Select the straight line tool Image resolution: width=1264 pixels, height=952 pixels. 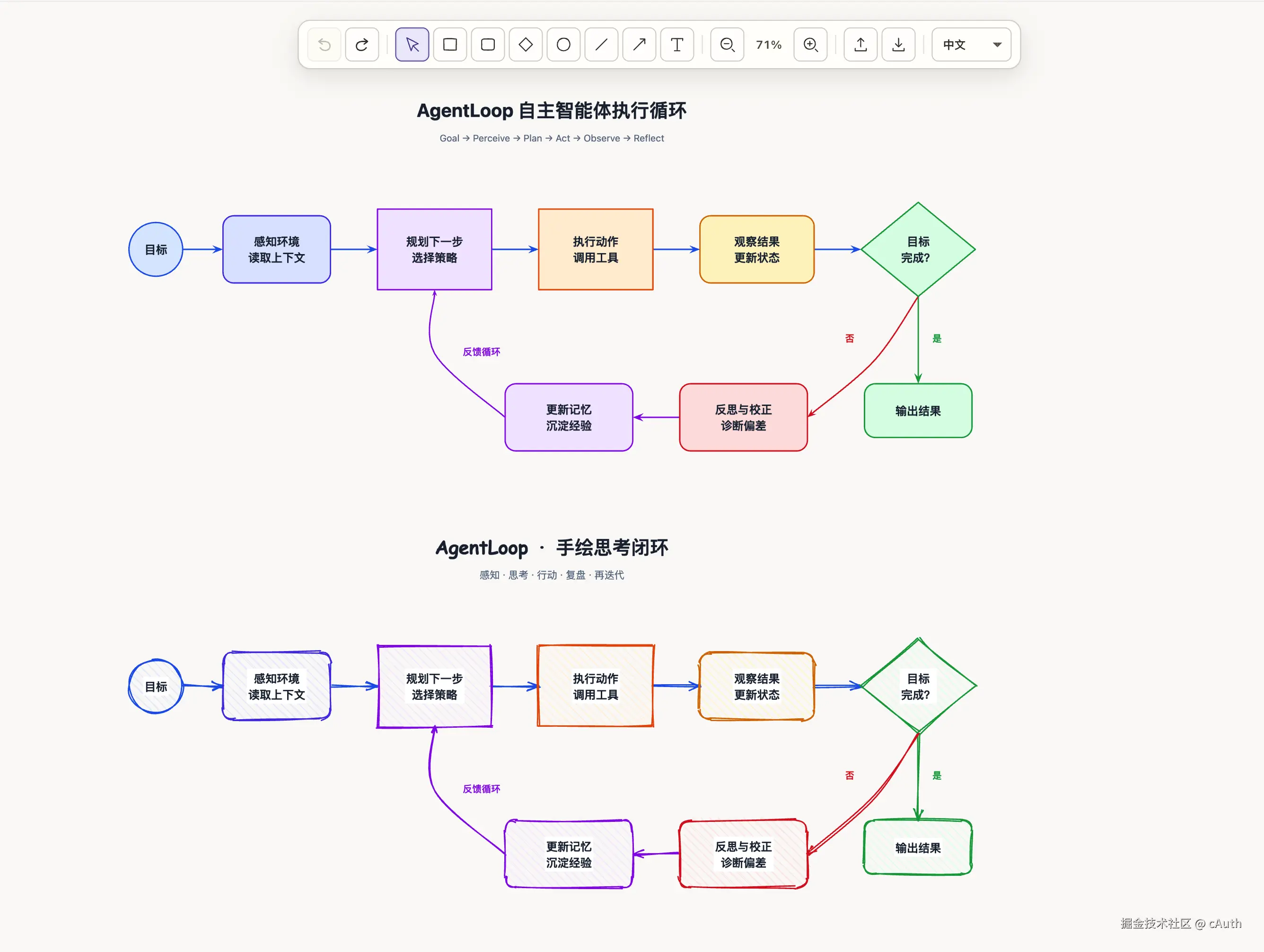601,44
